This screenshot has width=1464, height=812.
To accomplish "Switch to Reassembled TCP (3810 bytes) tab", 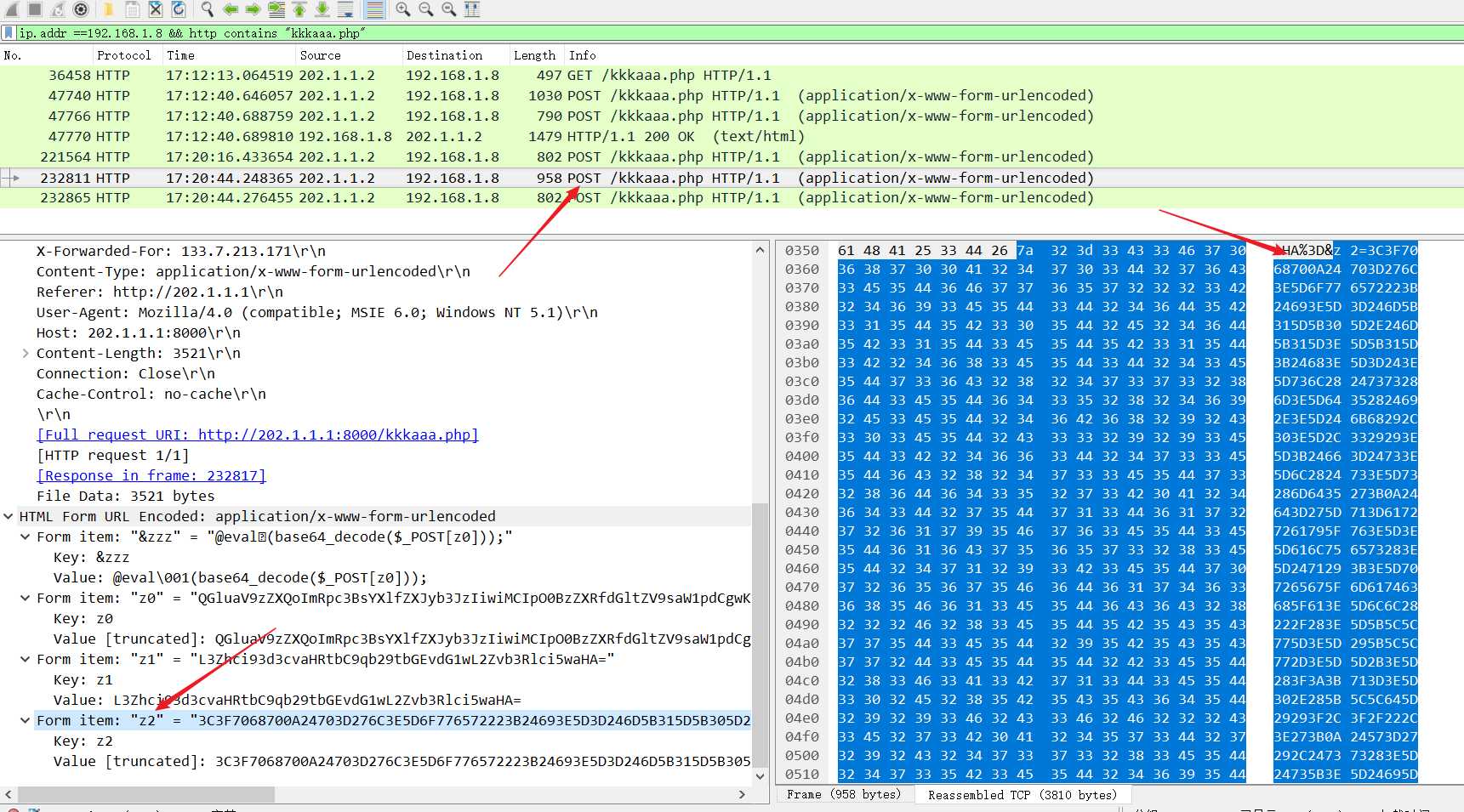I will (x=1023, y=794).
